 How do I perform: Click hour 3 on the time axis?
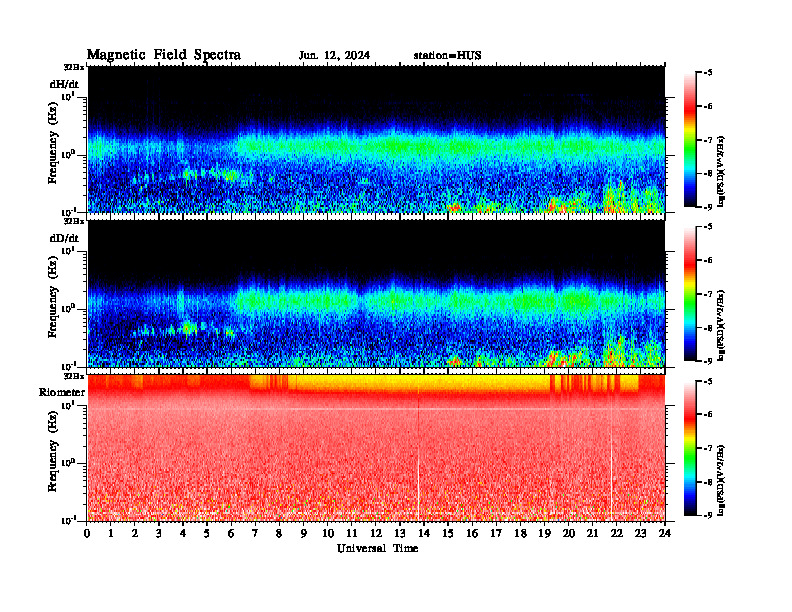(x=159, y=534)
